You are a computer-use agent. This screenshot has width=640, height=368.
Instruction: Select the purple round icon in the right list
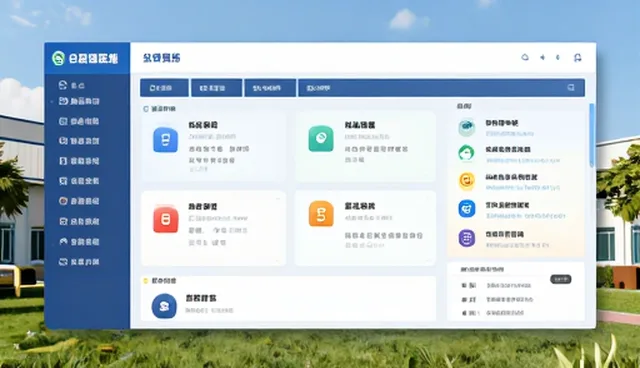tap(467, 238)
